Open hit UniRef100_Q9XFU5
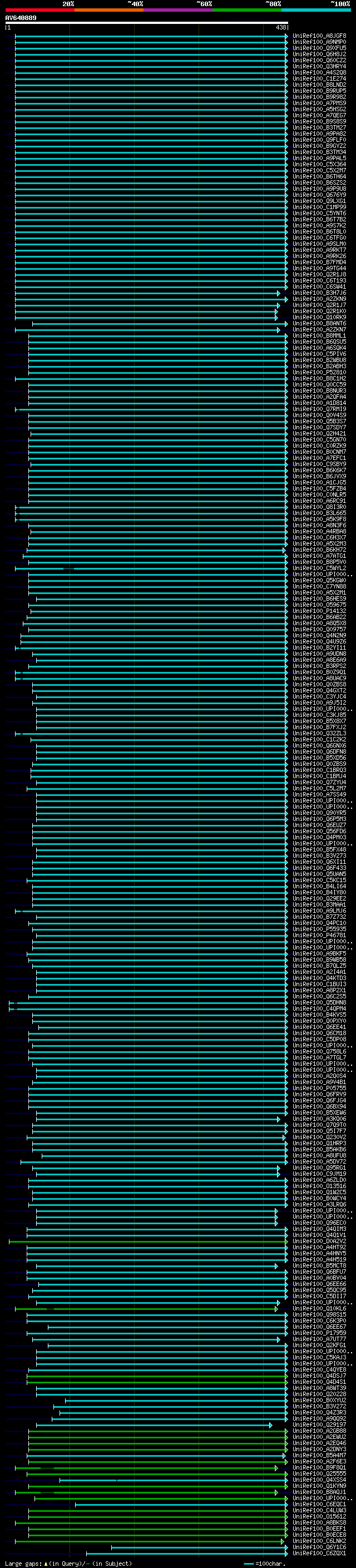This screenshot has height=1568, width=356. tap(319, 48)
